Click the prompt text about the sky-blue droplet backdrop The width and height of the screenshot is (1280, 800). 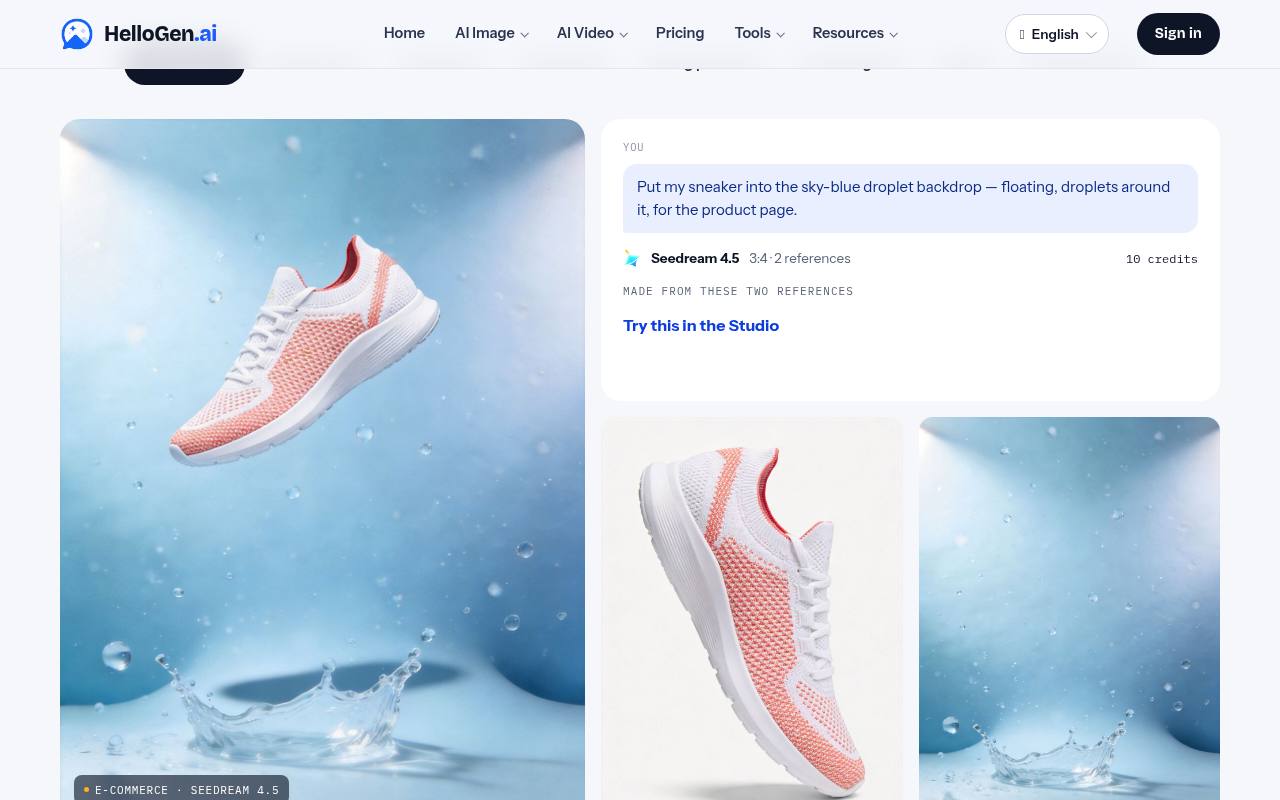pos(910,198)
